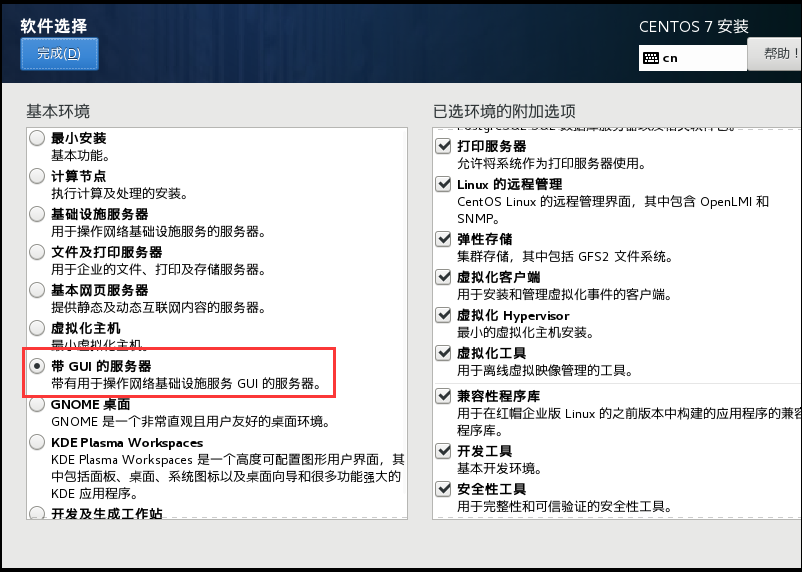Image resolution: width=802 pixels, height=572 pixels.
Task: Toggle the 虚拟化工具 checkbox
Action: pyautogui.click(x=443, y=353)
